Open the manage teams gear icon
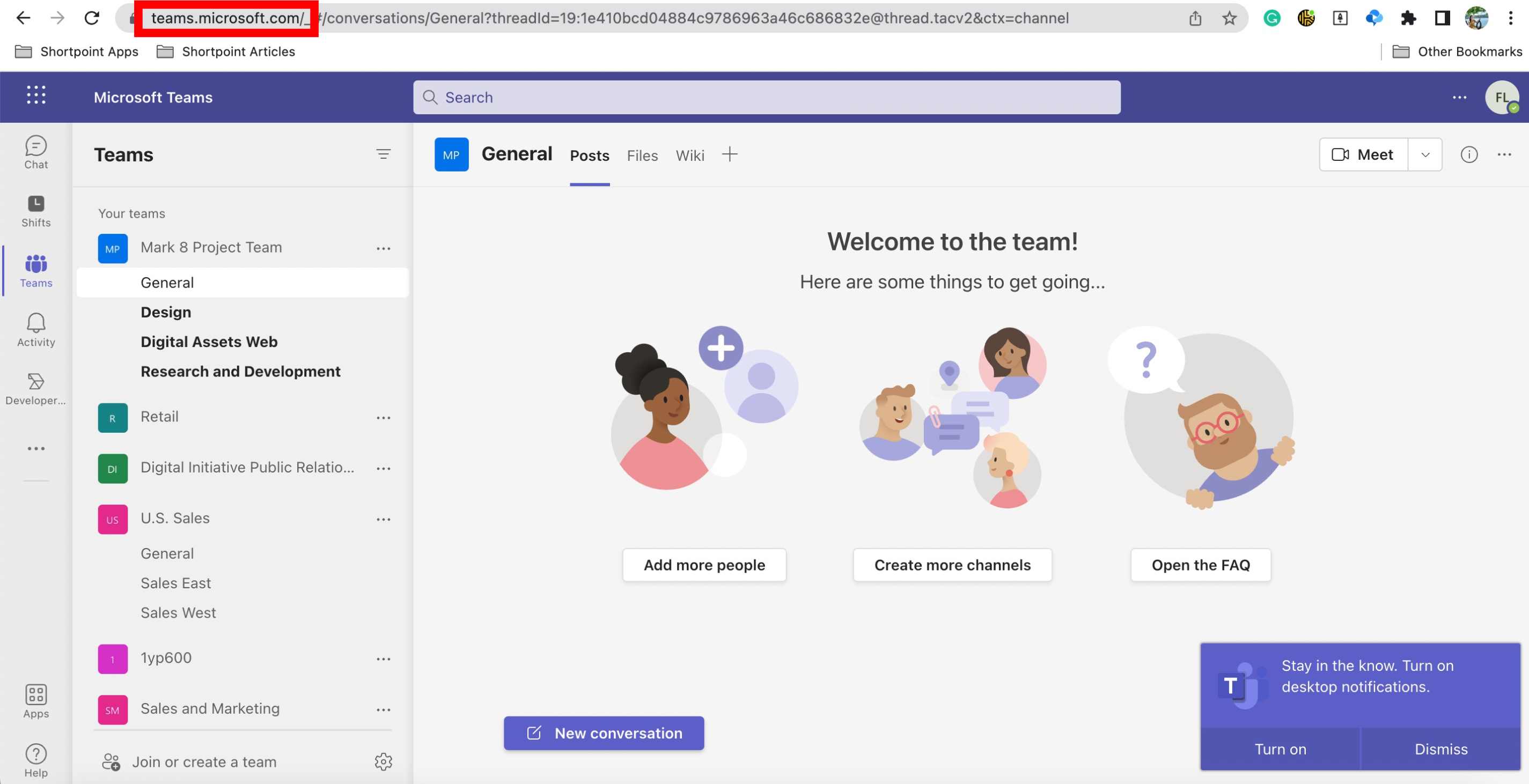Image resolution: width=1529 pixels, height=784 pixels. pos(384,762)
